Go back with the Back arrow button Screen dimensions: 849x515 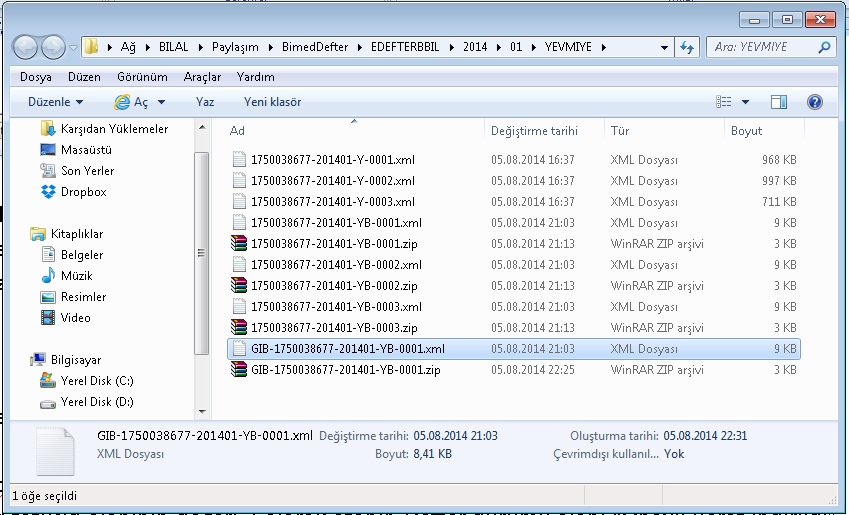pyautogui.click(x=25, y=48)
